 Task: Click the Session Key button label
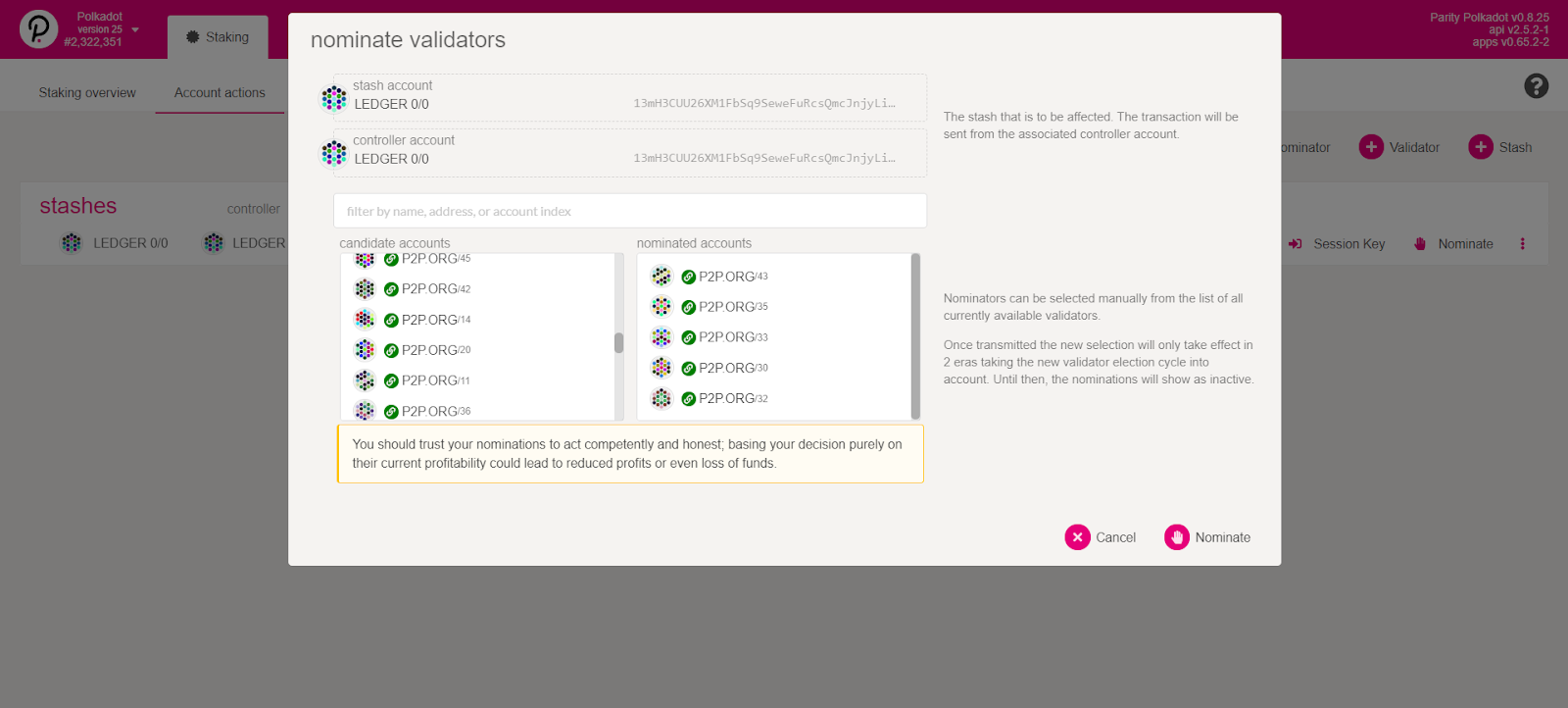[1349, 244]
